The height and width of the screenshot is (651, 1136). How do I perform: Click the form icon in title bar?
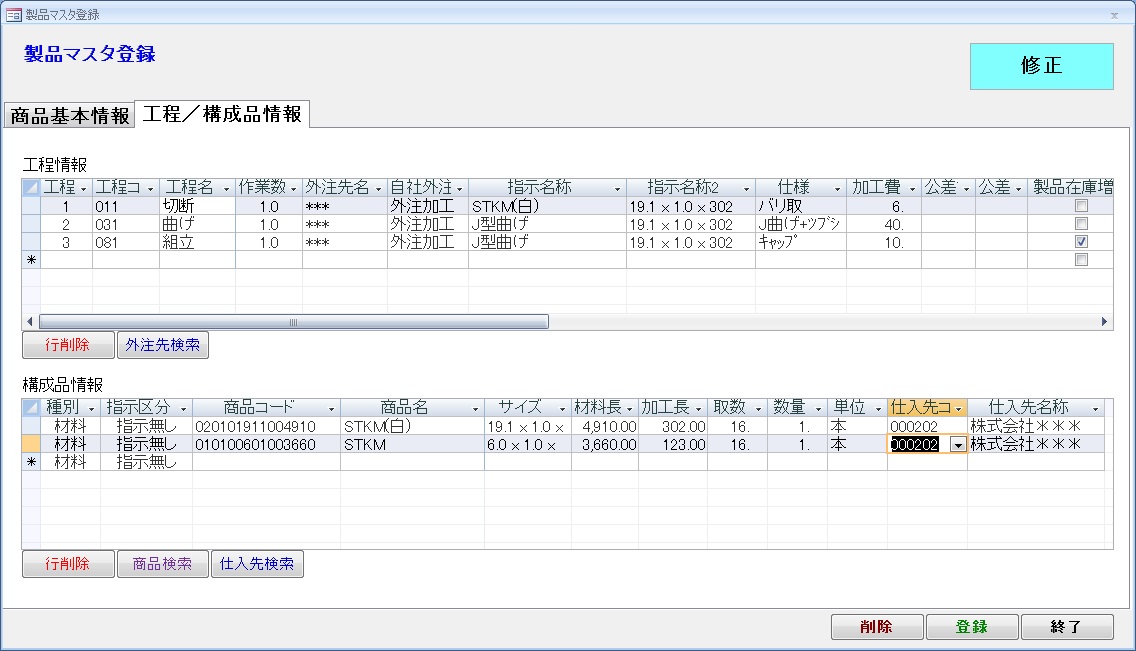coord(14,15)
